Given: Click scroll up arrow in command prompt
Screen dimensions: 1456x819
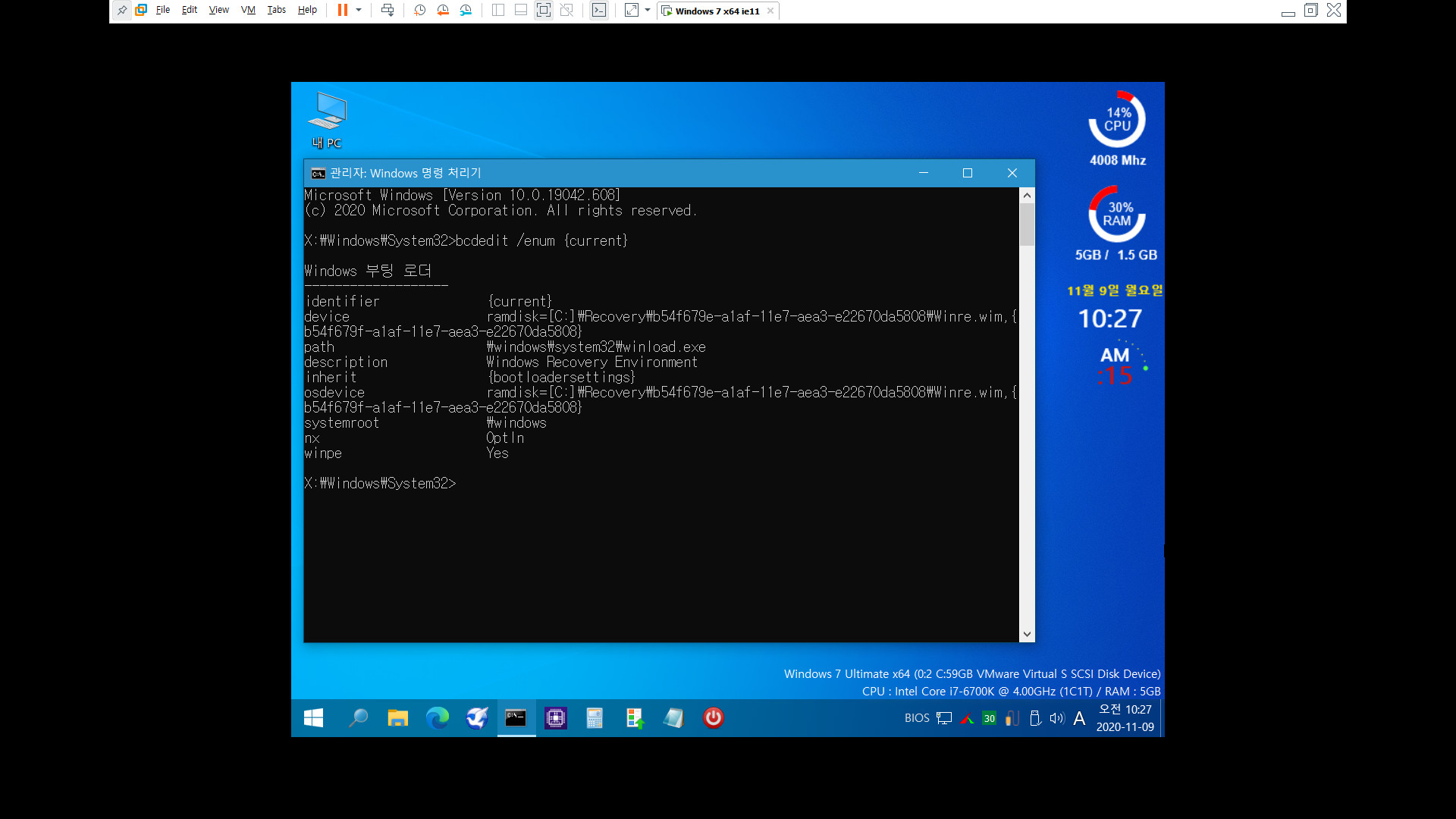Looking at the screenshot, I should [x=1027, y=196].
